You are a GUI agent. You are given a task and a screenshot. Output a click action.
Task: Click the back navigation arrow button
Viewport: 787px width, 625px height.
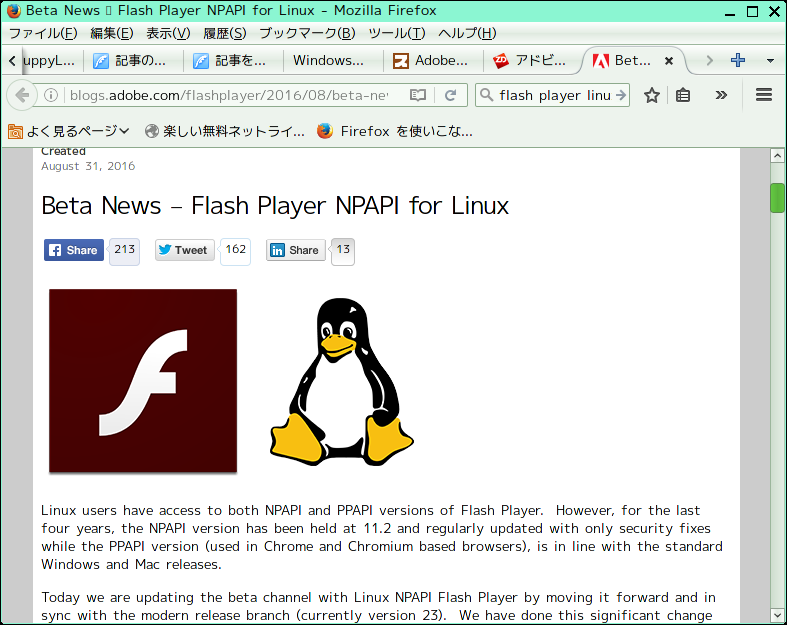pyautogui.click(x=22, y=95)
